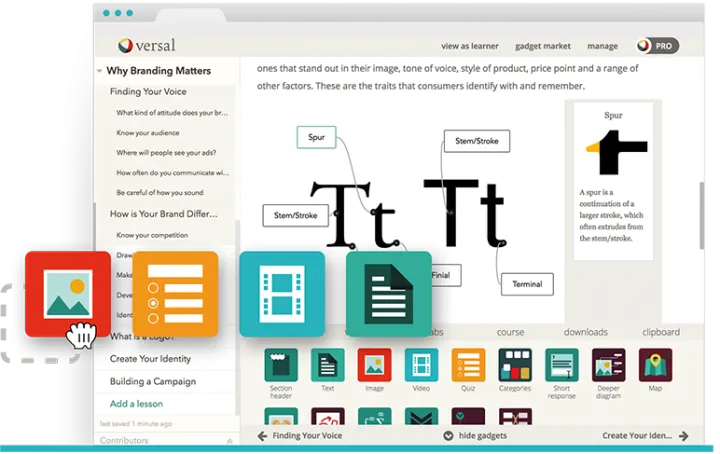Open the Building a Campaign lesson
Viewport: 720px width, 454px height.
click(152, 381)
